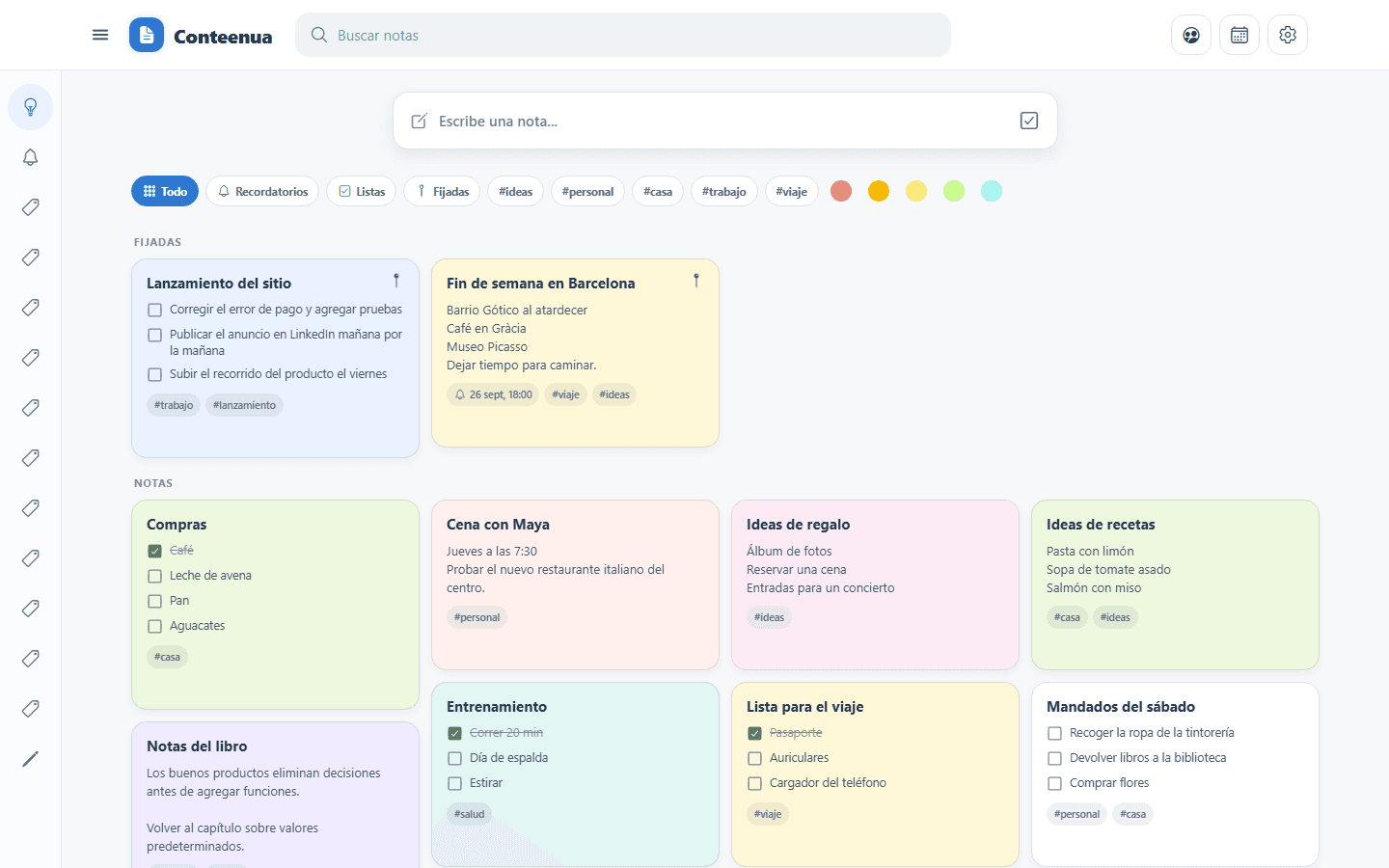Create new list via checkbox icon in note box

(x=1029, y=121)
